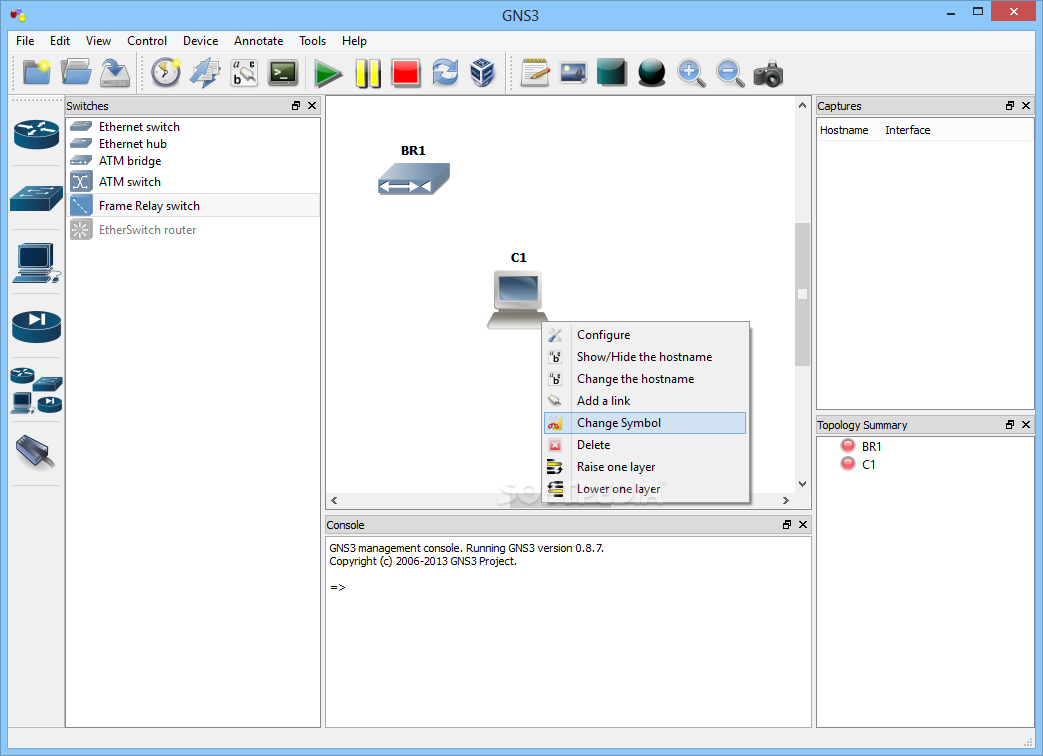This screenshot has width=1043, height=756.
Task: Open console to all devices terminal icon
Action: coord(283,72)
